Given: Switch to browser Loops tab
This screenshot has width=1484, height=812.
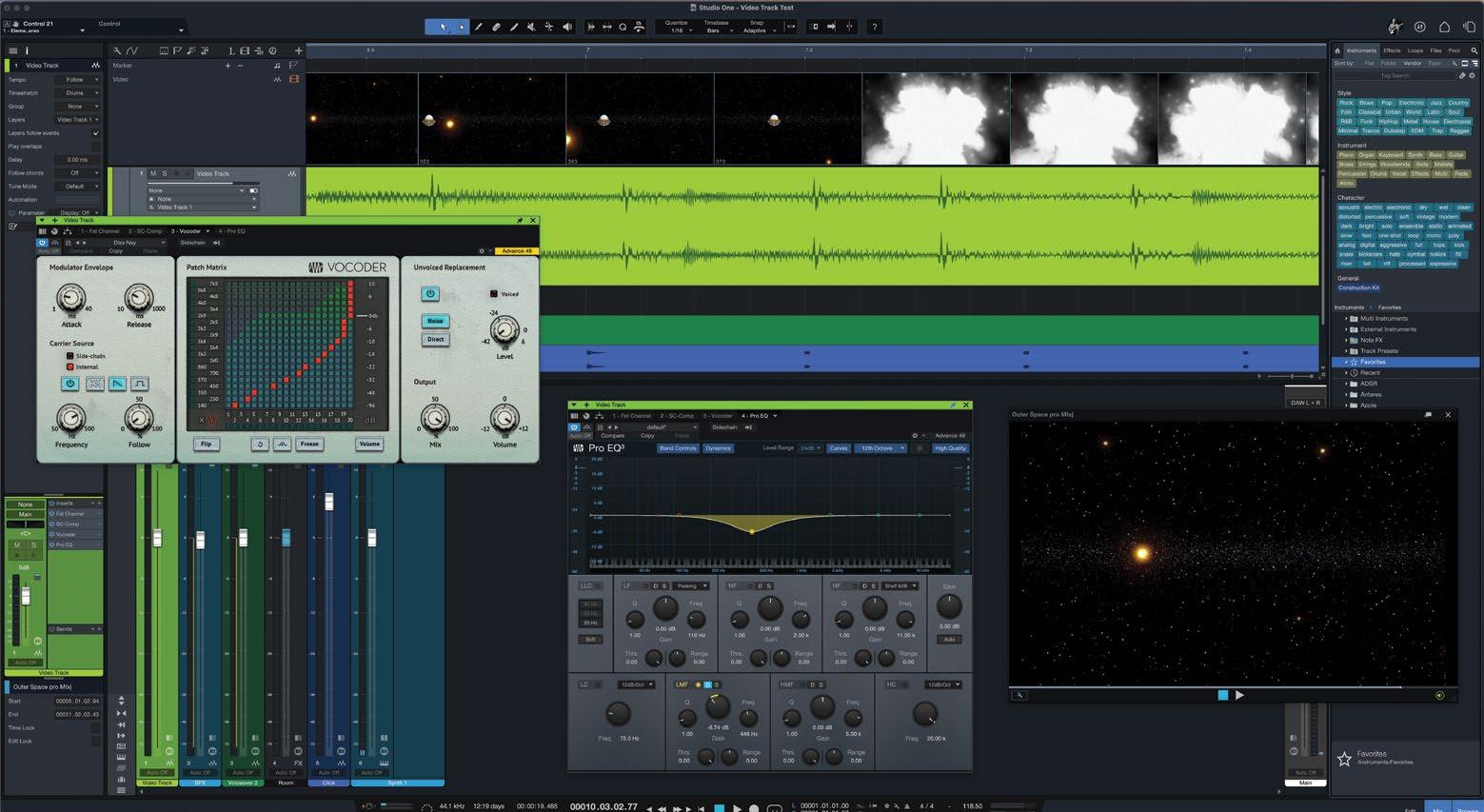Looking at the screenshot, I should (1415, 50).
